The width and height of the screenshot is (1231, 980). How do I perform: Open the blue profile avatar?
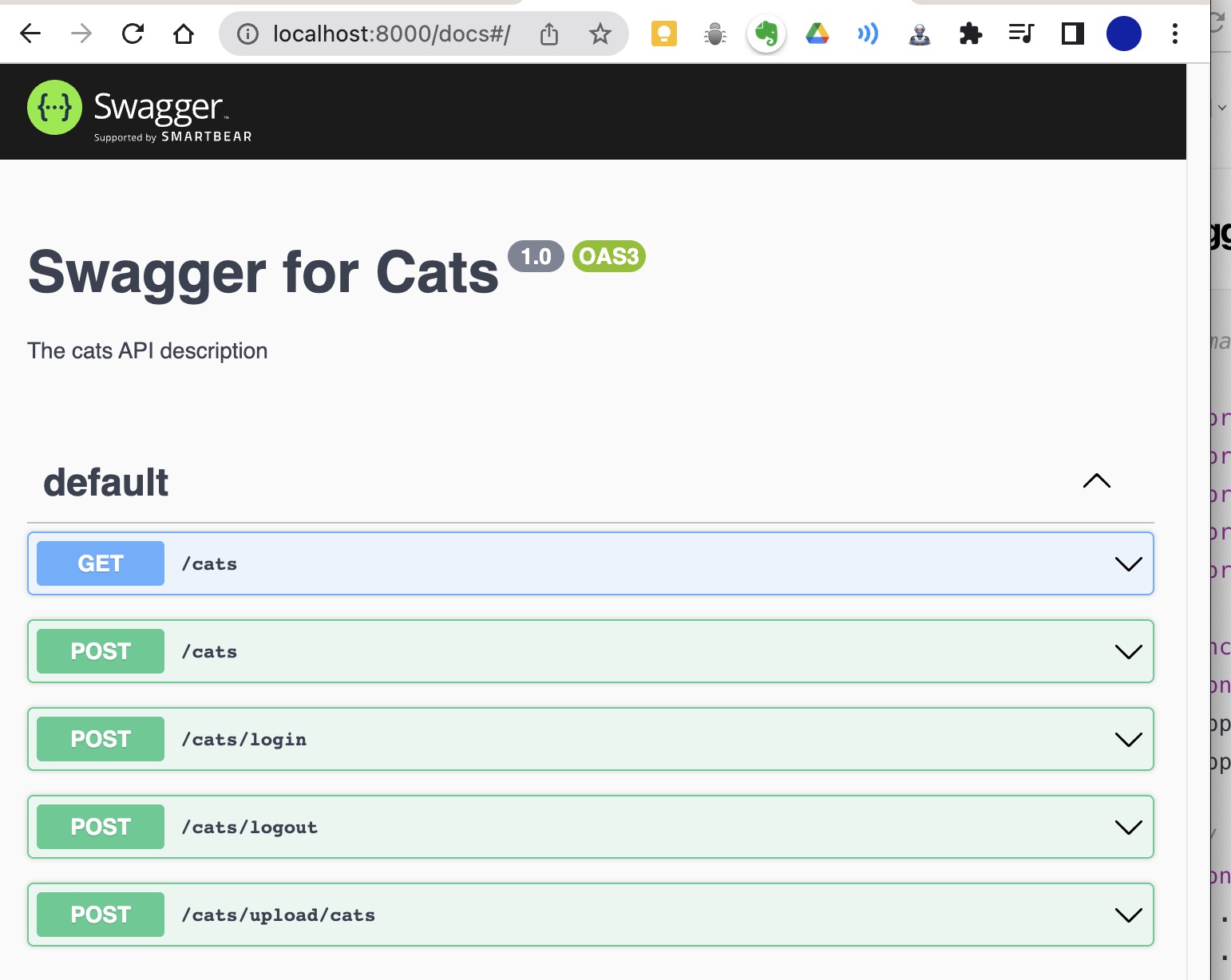(1124, 34)
